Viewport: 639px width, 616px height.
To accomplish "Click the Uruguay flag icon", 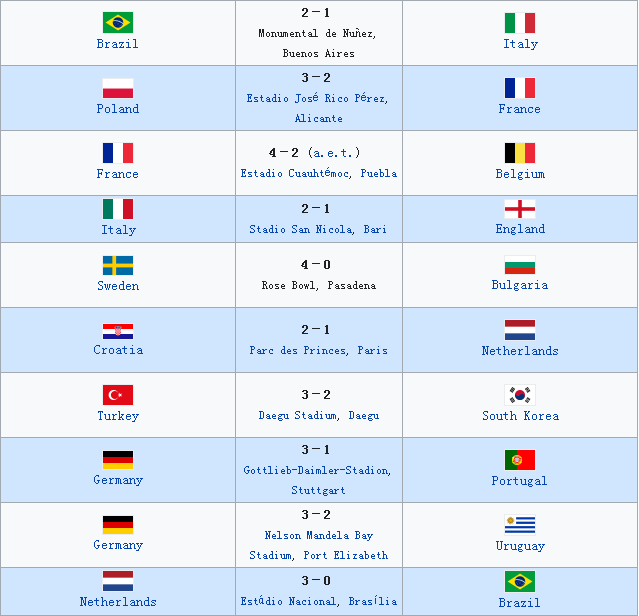I will point(520,524).
